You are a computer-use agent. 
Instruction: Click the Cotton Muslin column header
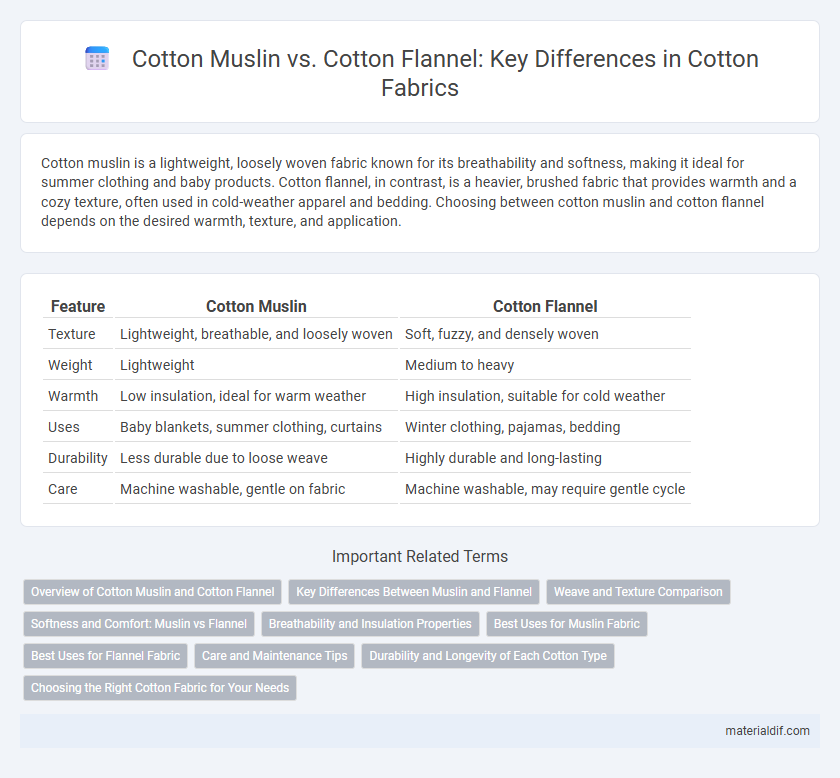[256, 306]
